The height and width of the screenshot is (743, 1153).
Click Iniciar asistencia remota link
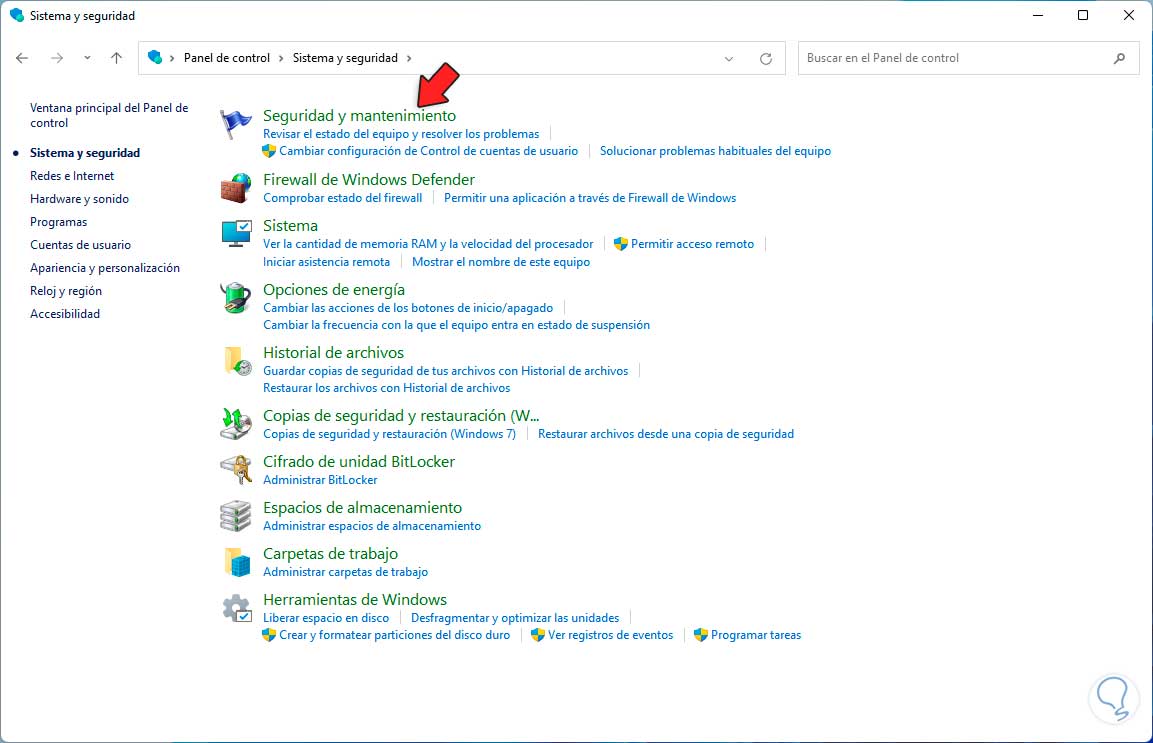pos(326,262)
